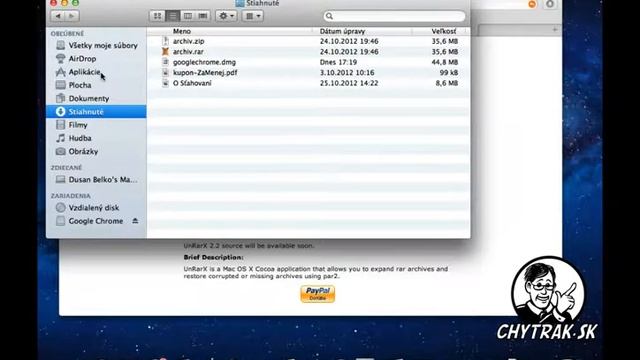Click the AirDrop sidebar icon
Image resolution: width=640 pixels, height=360 pixels.
pos(60,59)
